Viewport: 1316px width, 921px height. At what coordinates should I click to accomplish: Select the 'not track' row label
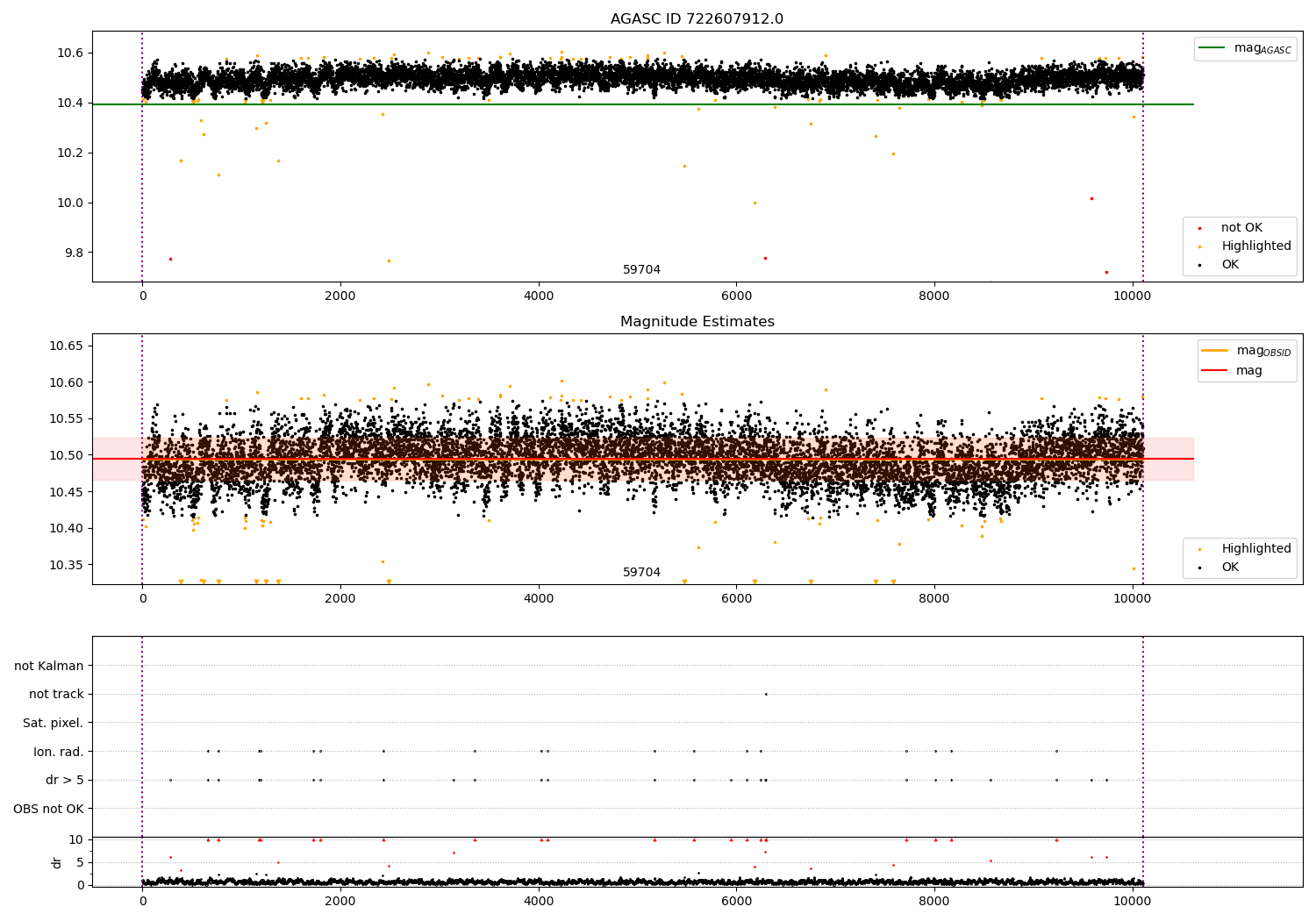[56, 695]
